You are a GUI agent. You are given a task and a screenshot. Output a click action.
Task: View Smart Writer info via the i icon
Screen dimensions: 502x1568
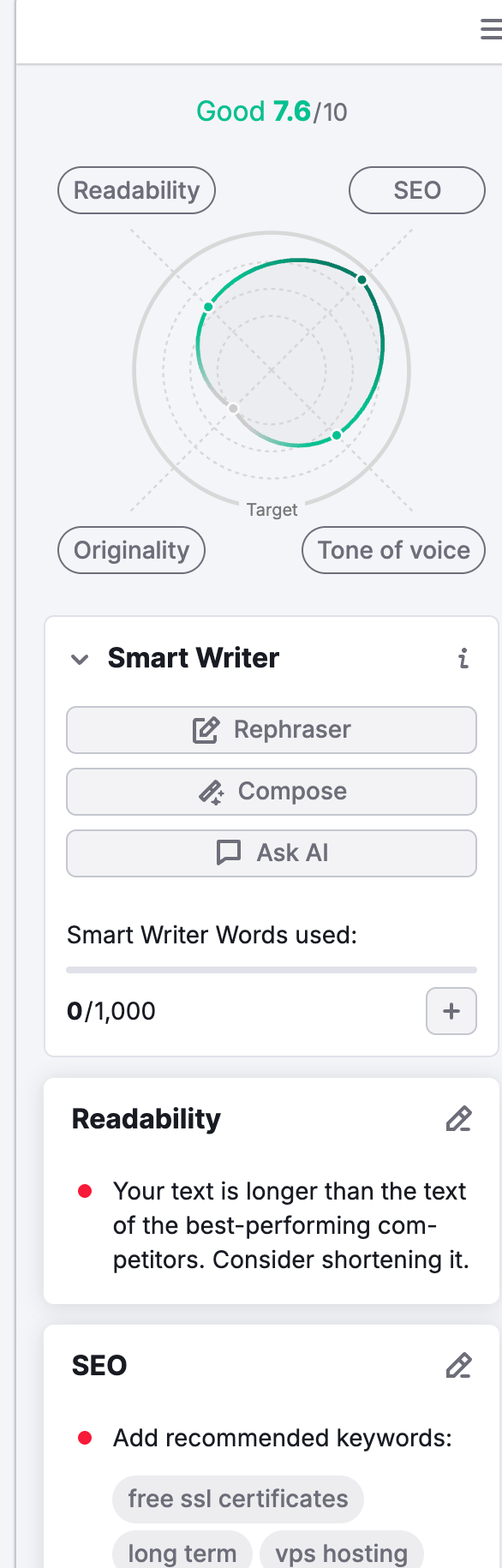tap(463, 660)
